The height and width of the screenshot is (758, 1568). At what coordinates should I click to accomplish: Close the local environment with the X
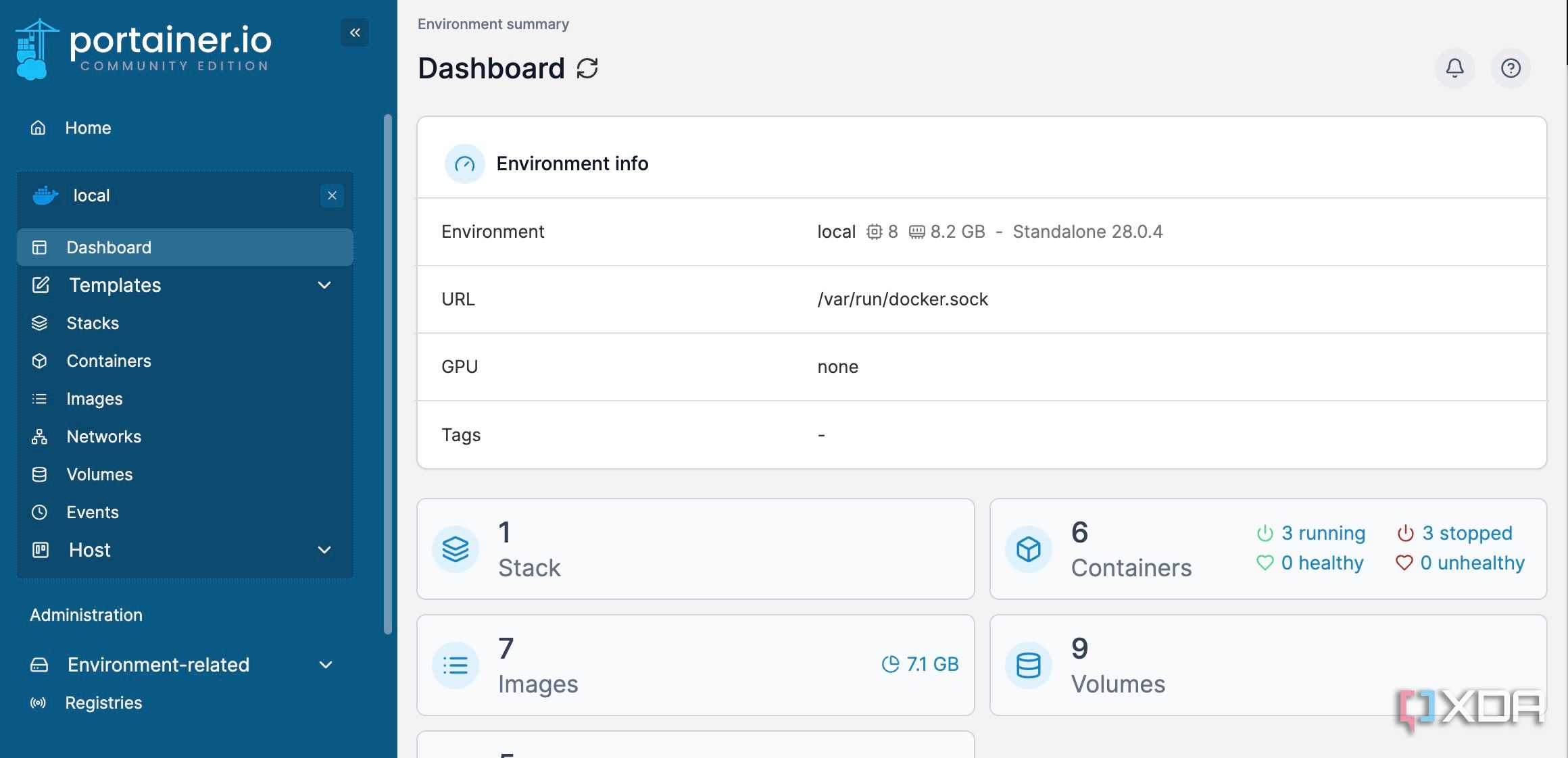point(332,196)
